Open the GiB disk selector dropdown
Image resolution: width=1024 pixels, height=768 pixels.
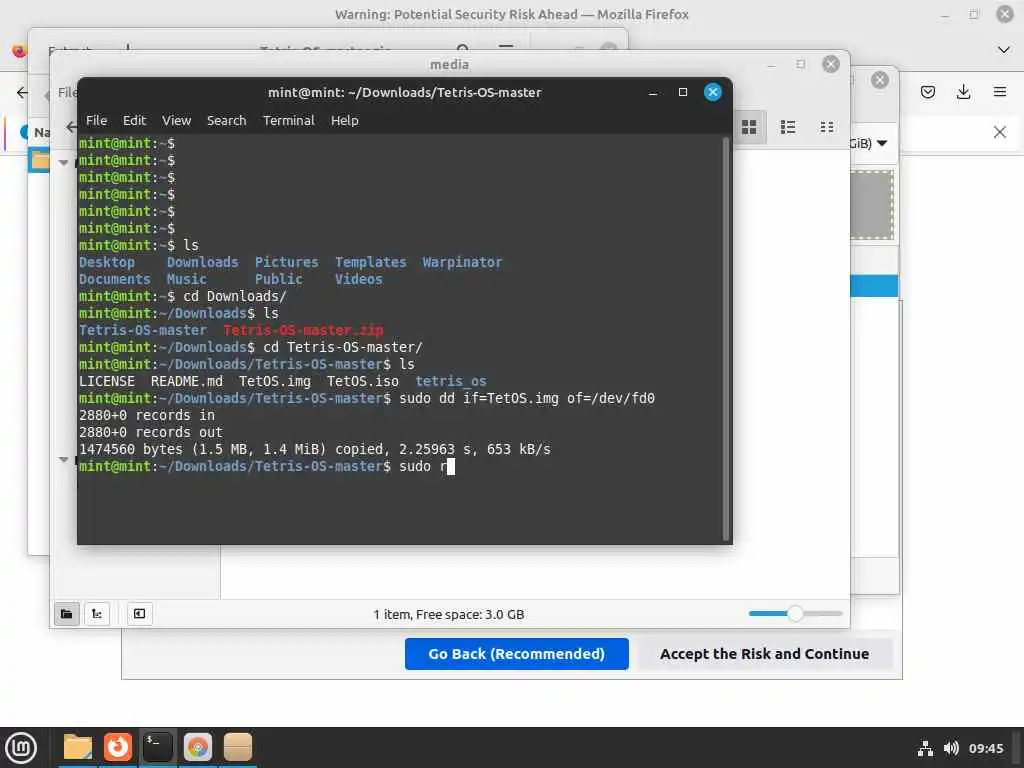[881, 143]
